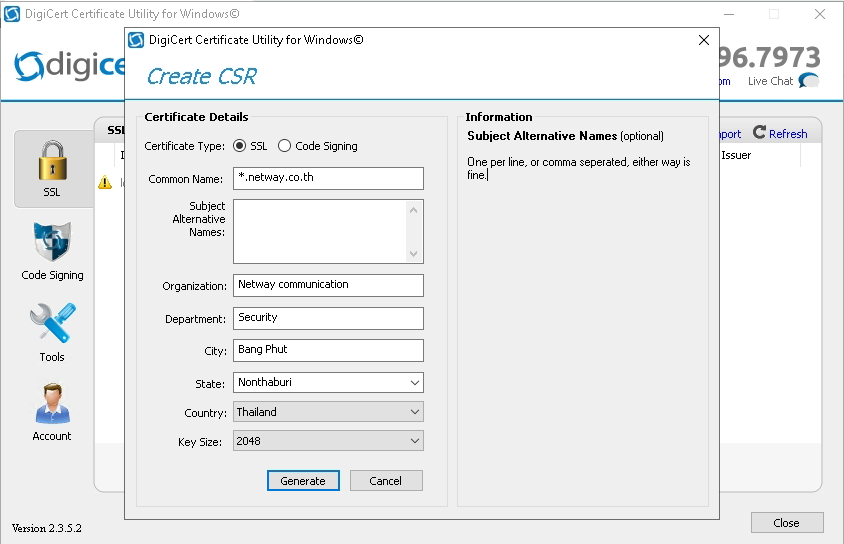Click the Common Name input field
Viewport: 844px width, 544px height.
328,178
